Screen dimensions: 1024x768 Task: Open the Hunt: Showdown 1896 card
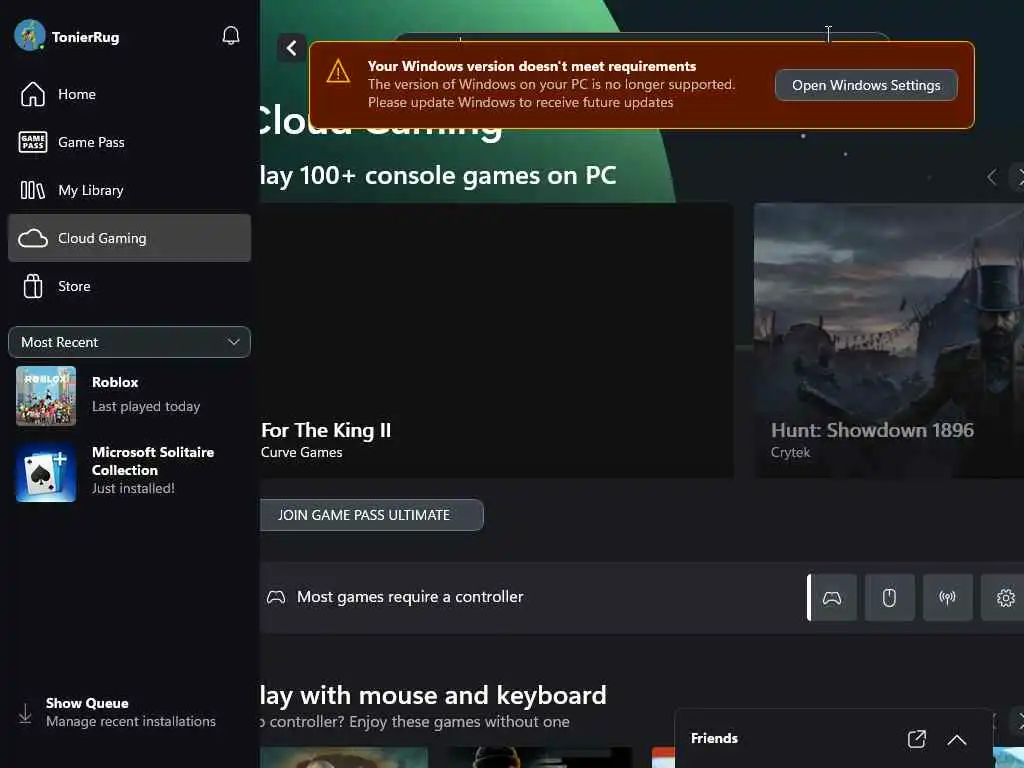coord(889,340)
